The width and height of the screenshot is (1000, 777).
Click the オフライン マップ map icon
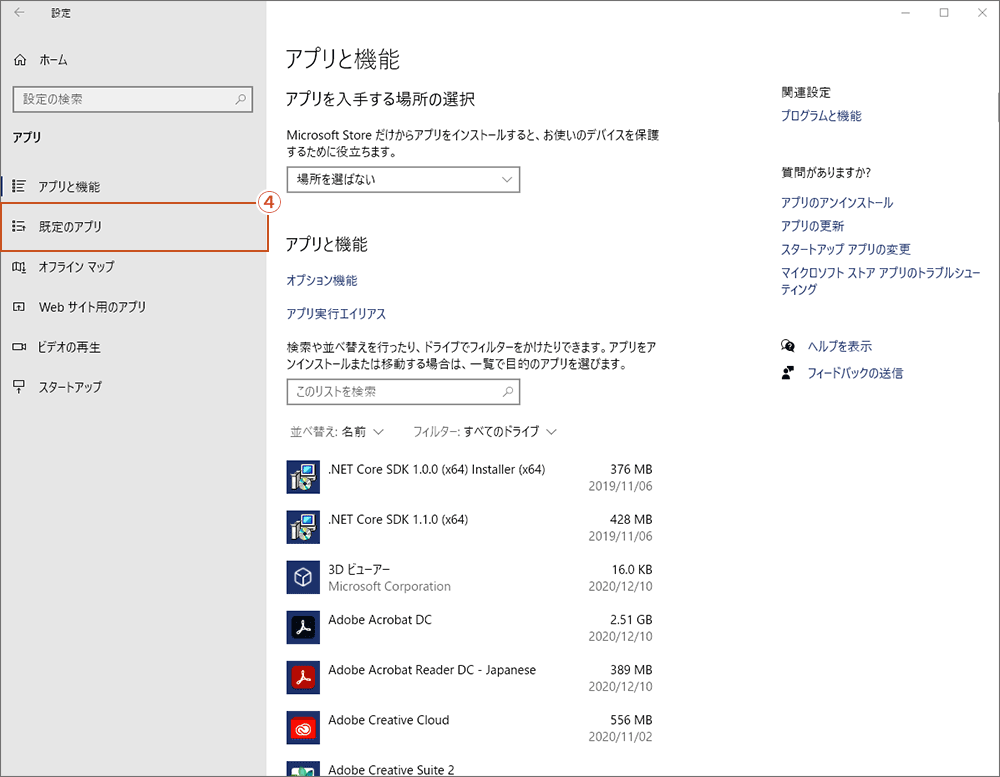pos(19,267)
